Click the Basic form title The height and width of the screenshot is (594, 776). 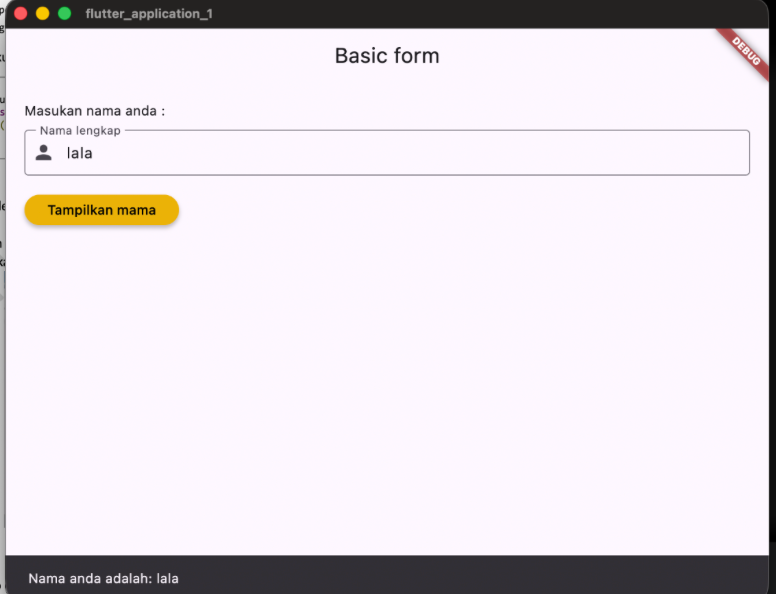tap(387, 55)
